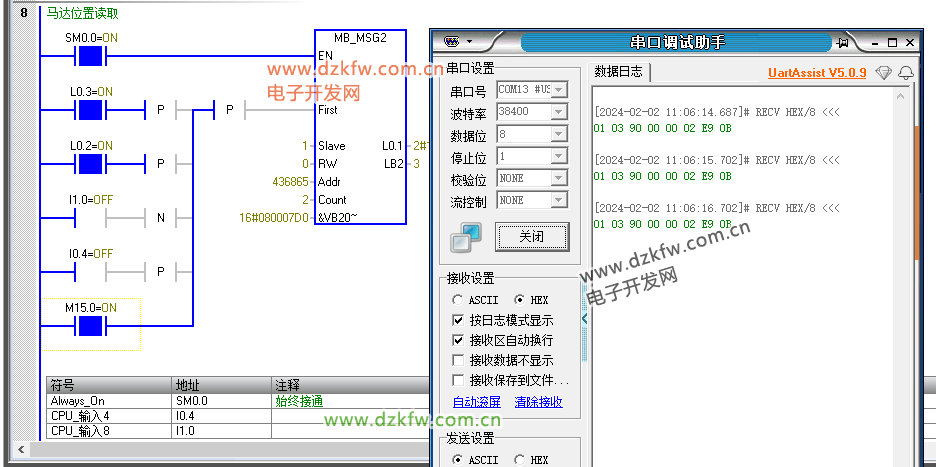Expand the 波特率 38400 dropdown

[559, 112]
